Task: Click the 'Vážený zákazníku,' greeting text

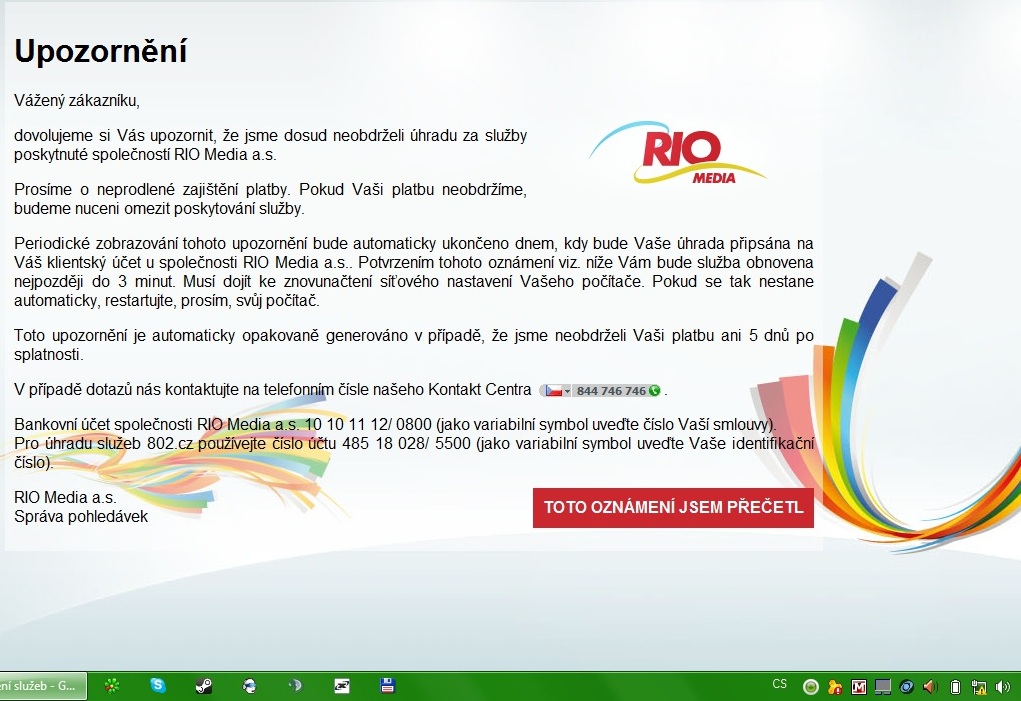Action: tap(77, 101)
